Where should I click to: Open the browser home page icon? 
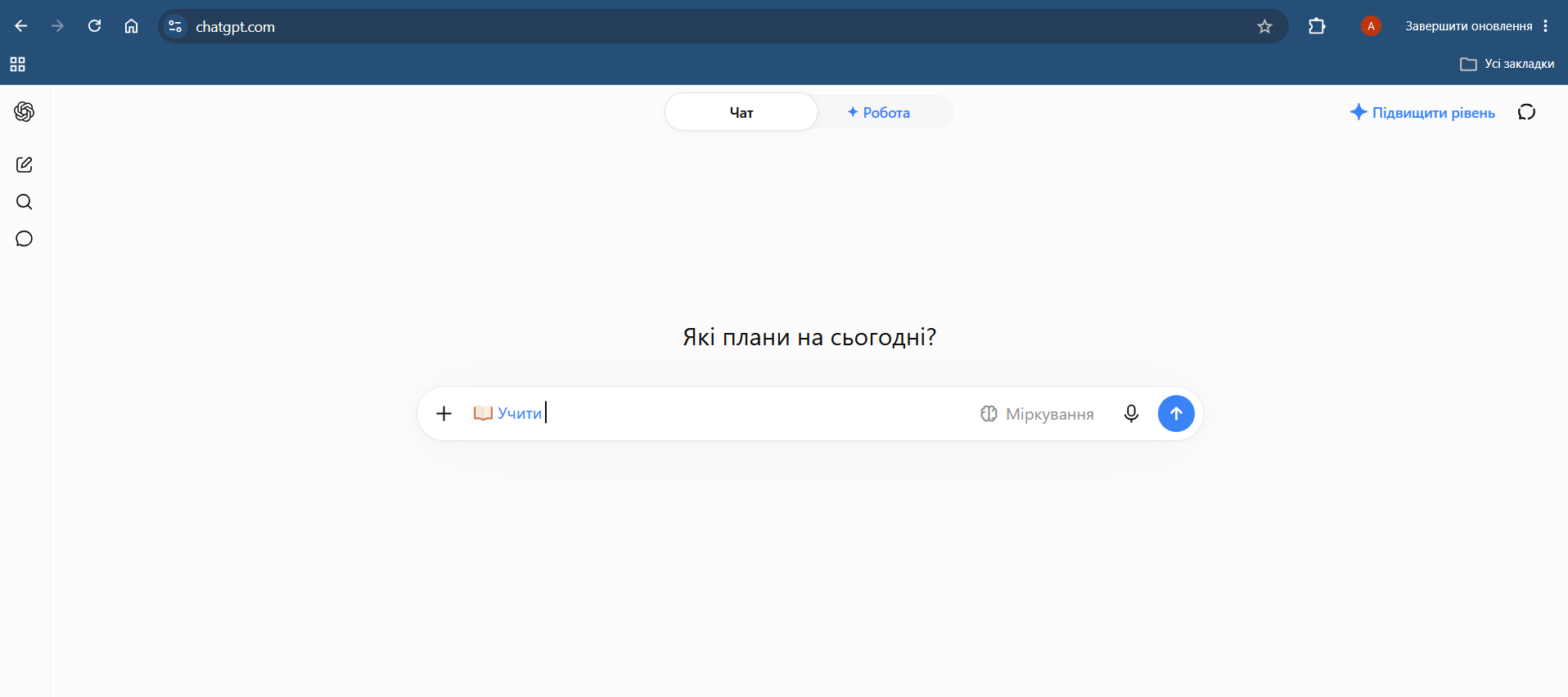[x=131, y=26]
